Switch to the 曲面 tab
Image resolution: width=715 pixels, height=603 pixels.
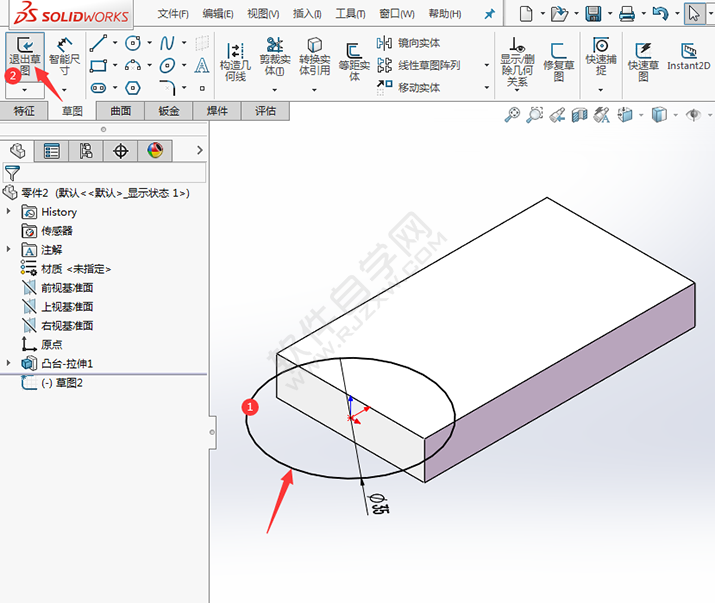click(120, 111)
